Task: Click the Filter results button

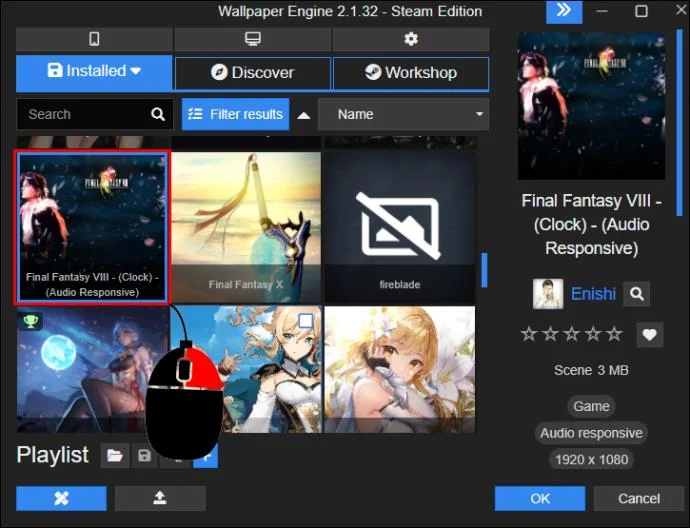Action: [x=235, y=114]
